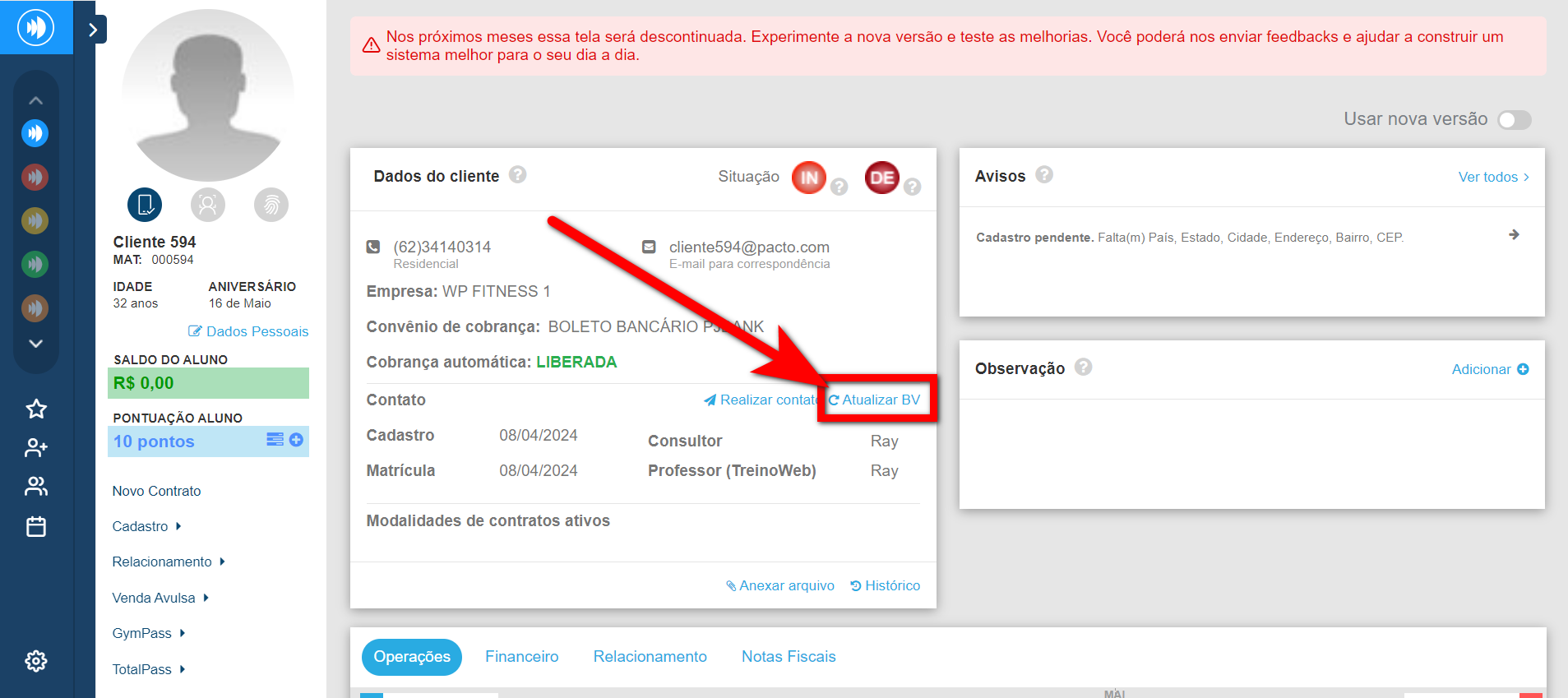This screenshot has height=698, width=1568.
Task: Open the calendar icon in sidebar
Action: tap(36, 526)
